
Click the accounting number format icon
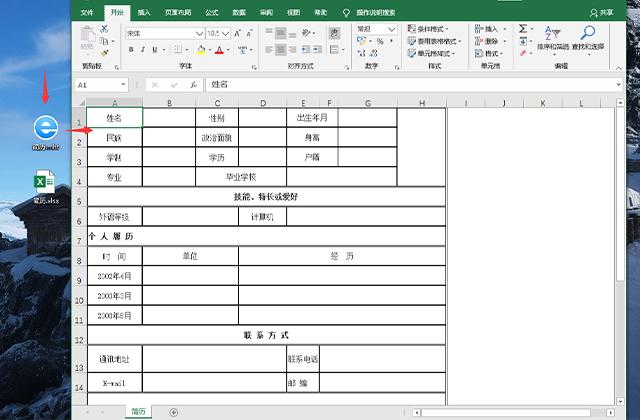coord(361,41)
